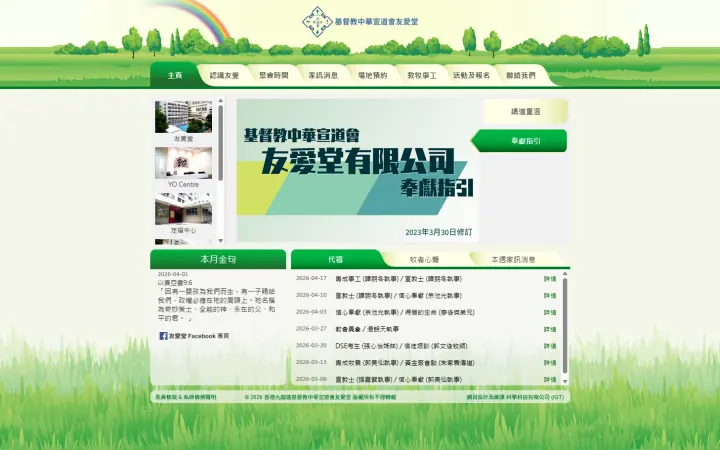The width and height of the screenshot is (720, 450).
Task: Click the 本月金句 panel header
Action: [218, 259]
